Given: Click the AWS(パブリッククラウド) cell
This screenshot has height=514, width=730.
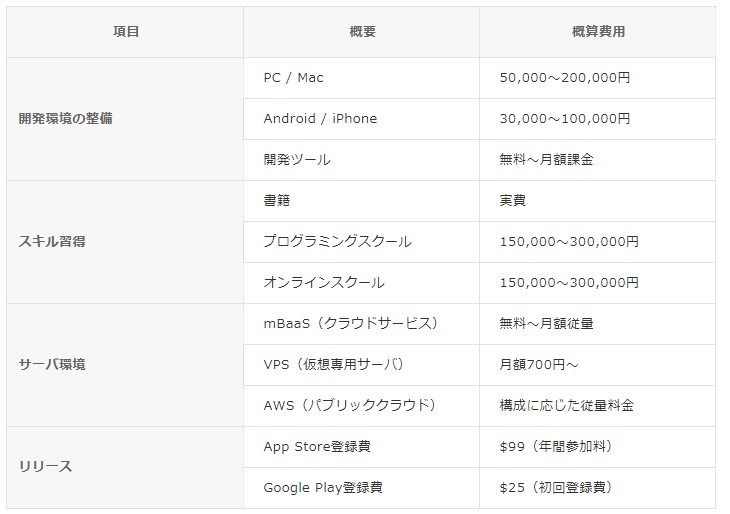Looking at the screenshot, I should coord(350,405).
